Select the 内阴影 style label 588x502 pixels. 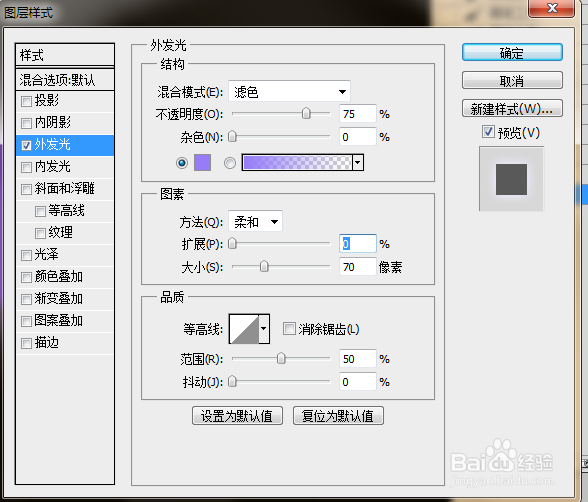(x=53, y=123)
